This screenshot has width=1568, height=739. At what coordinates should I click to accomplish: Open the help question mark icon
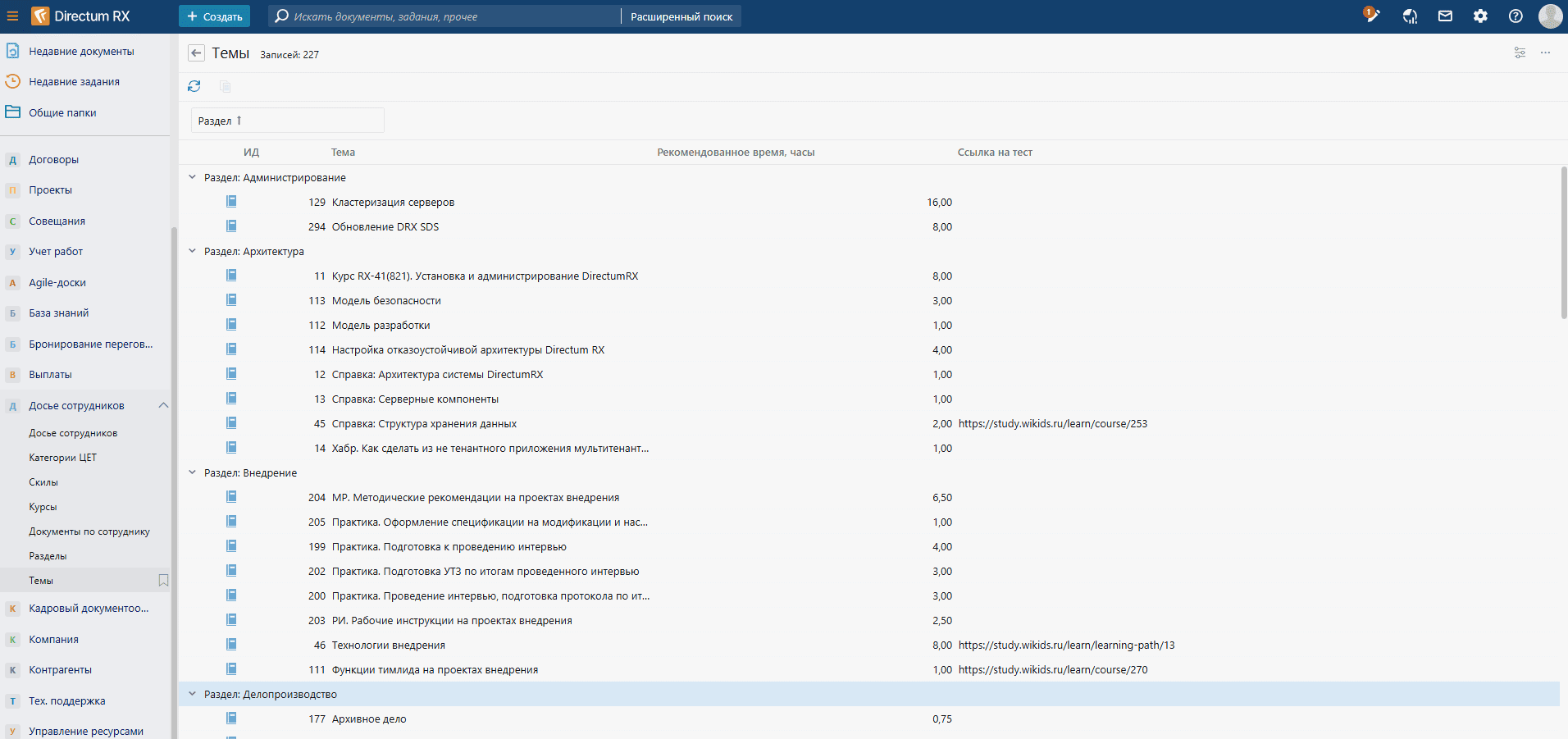(1516, 16)
